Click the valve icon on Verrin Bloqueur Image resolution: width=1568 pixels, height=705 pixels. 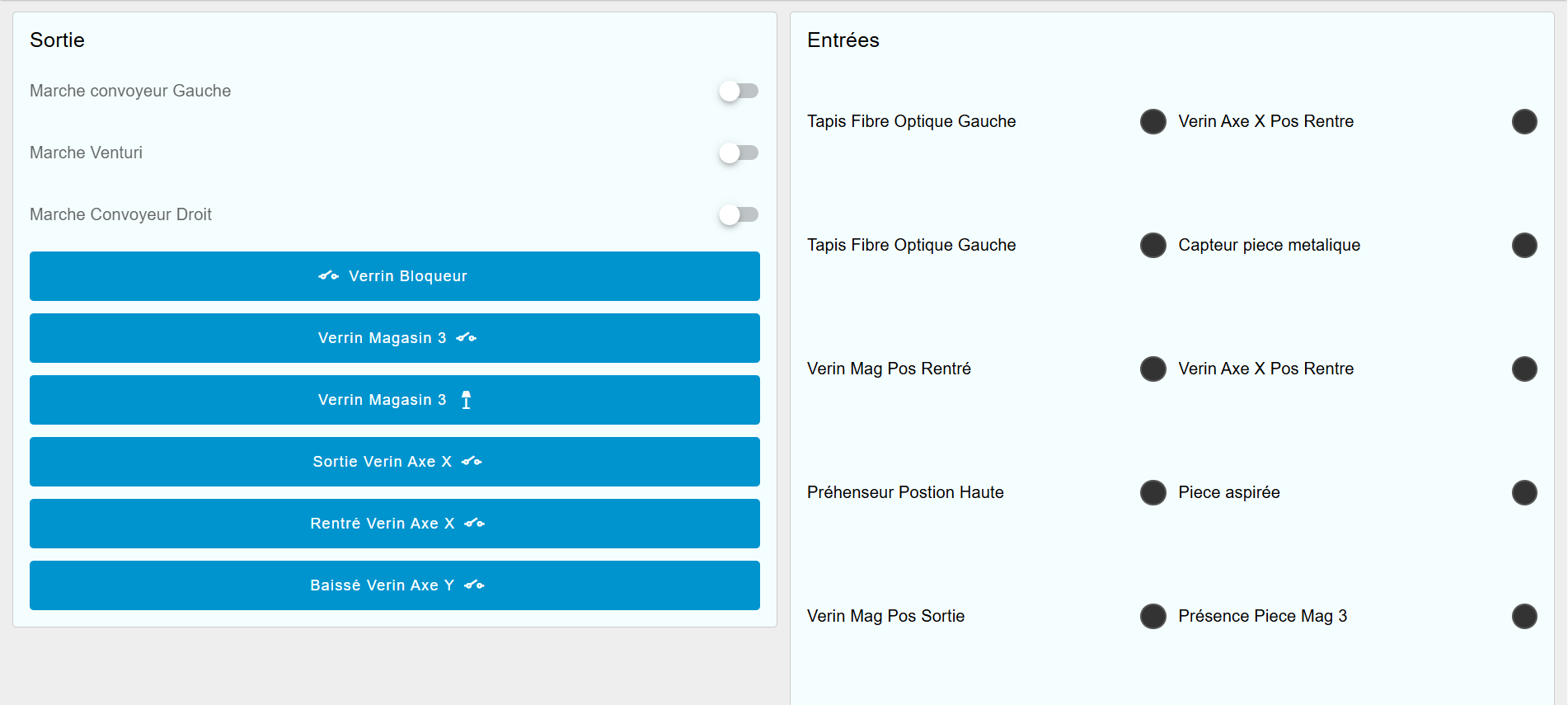pyautogui.click(x=329, y=276)
